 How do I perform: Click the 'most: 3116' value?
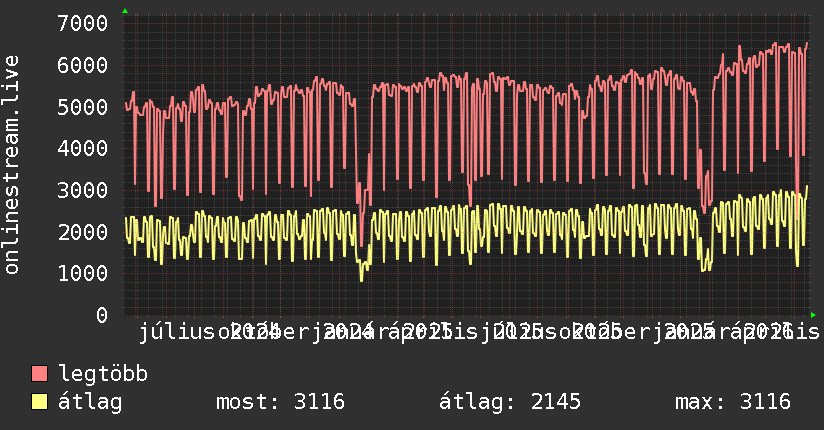pos(281,402)
